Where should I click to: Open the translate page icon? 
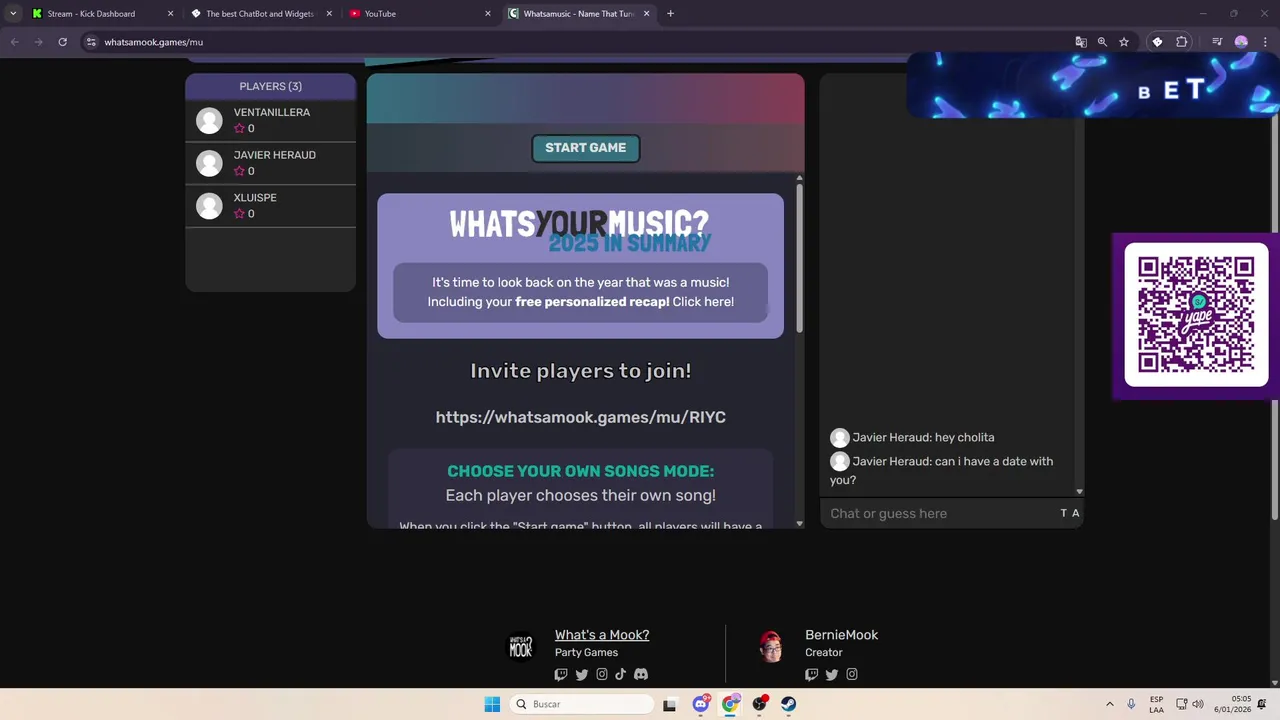coord(1081,42)
